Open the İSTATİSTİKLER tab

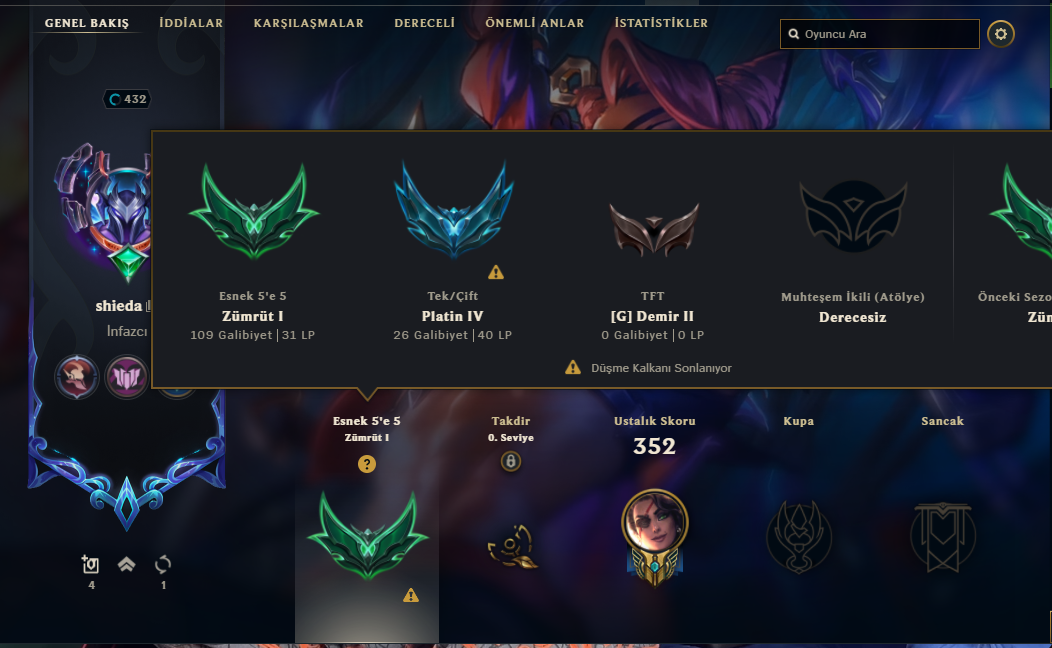(x=662, y=23)
